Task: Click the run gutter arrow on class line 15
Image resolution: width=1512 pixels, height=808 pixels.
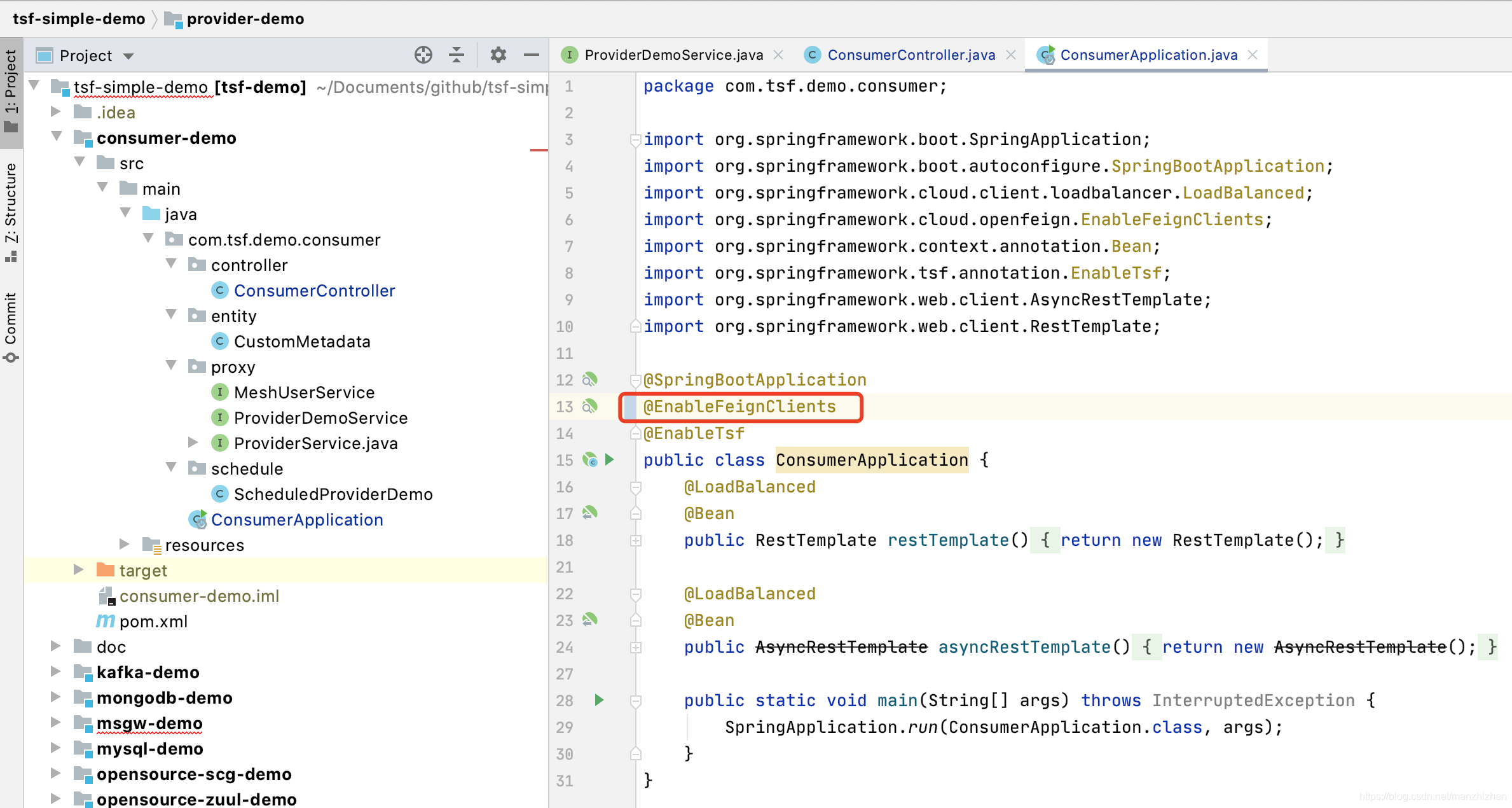Action: coord(610,459)
